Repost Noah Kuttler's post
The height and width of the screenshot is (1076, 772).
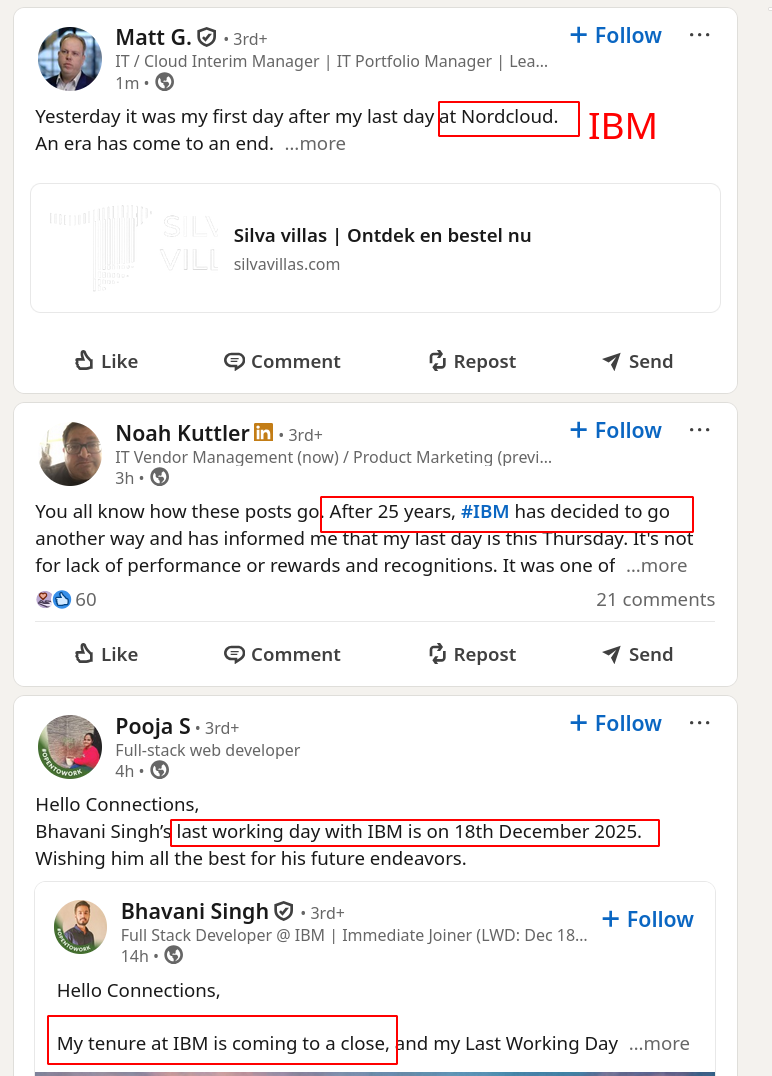pos(472,654)
